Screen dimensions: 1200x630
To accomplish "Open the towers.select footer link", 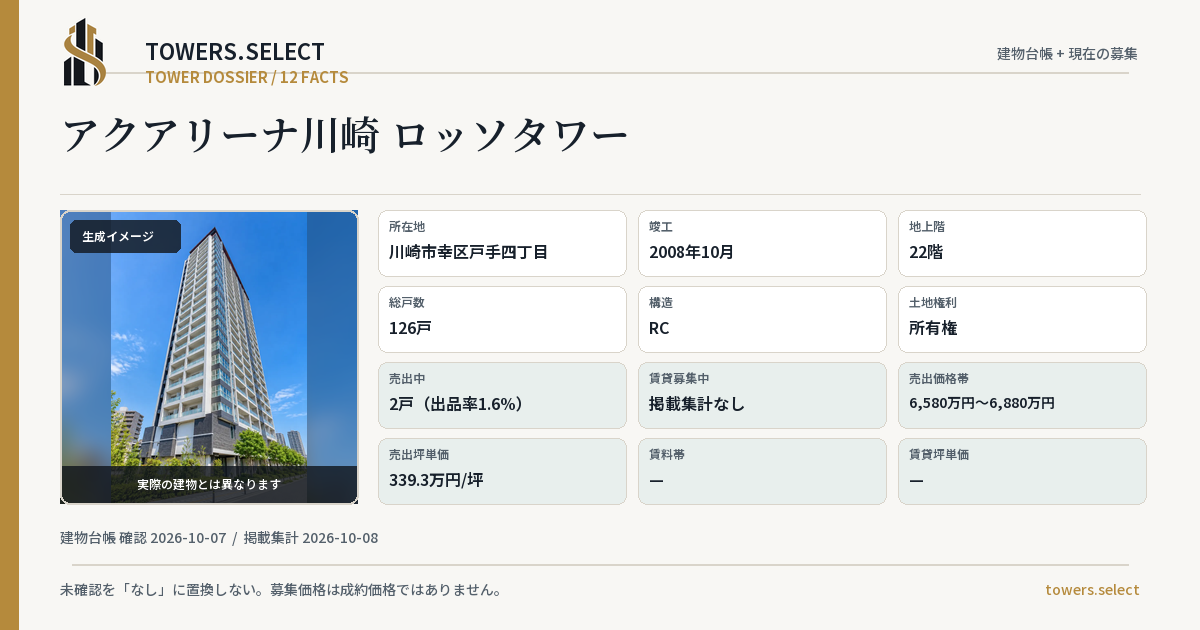I will coord(1092,590).
